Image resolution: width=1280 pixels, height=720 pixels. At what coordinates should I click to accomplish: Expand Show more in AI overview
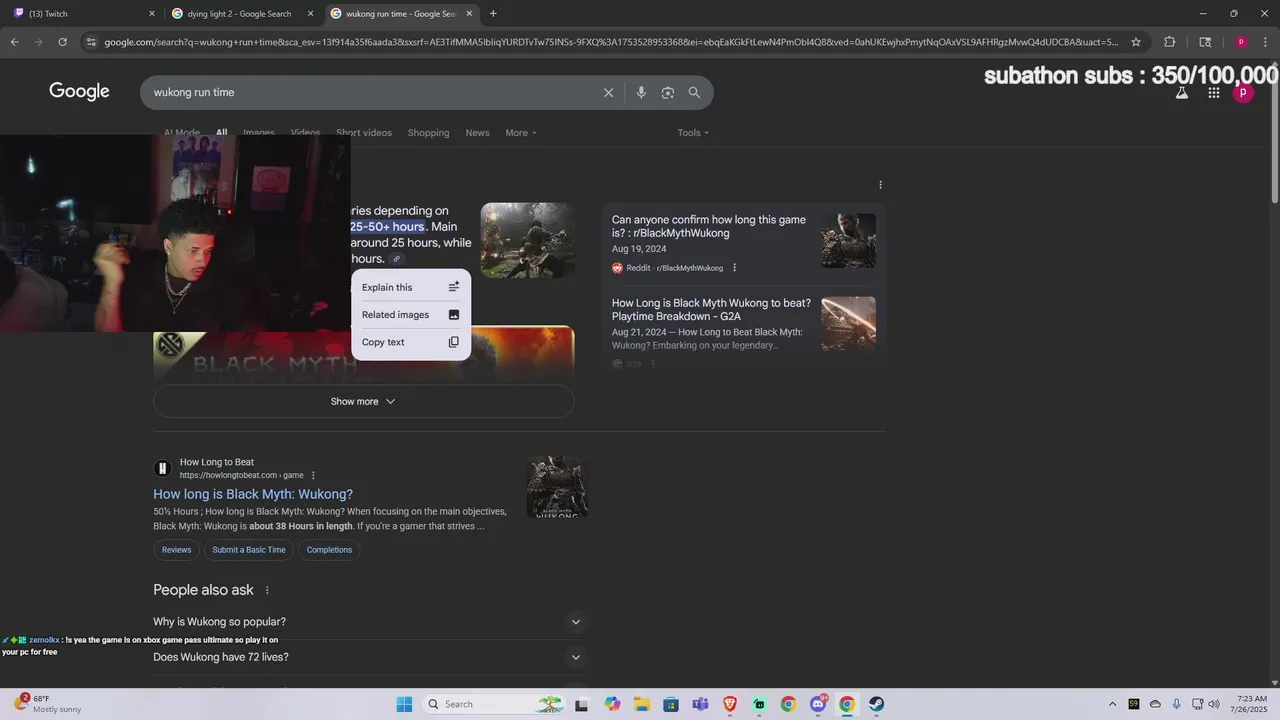364,401
